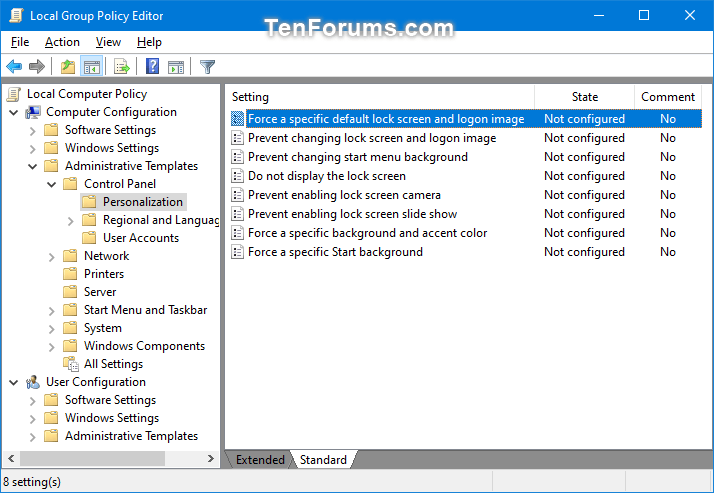
Task: Switch to the Extended tab
Action: coord(260,460)
